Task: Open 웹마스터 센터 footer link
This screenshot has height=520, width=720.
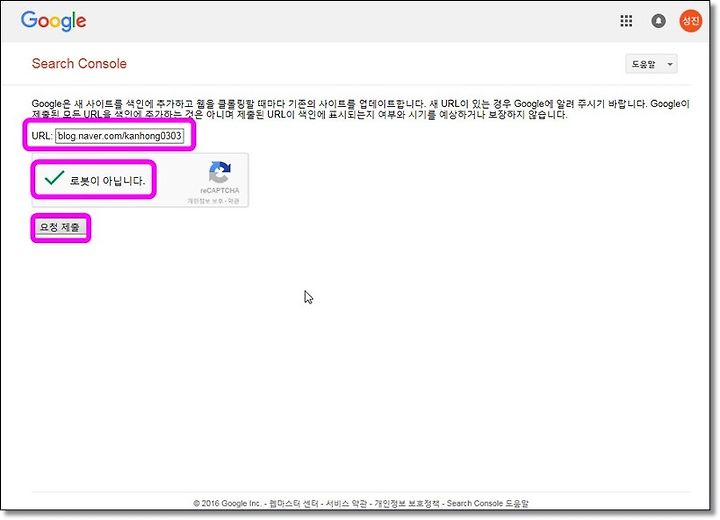Action: point(293,503)
